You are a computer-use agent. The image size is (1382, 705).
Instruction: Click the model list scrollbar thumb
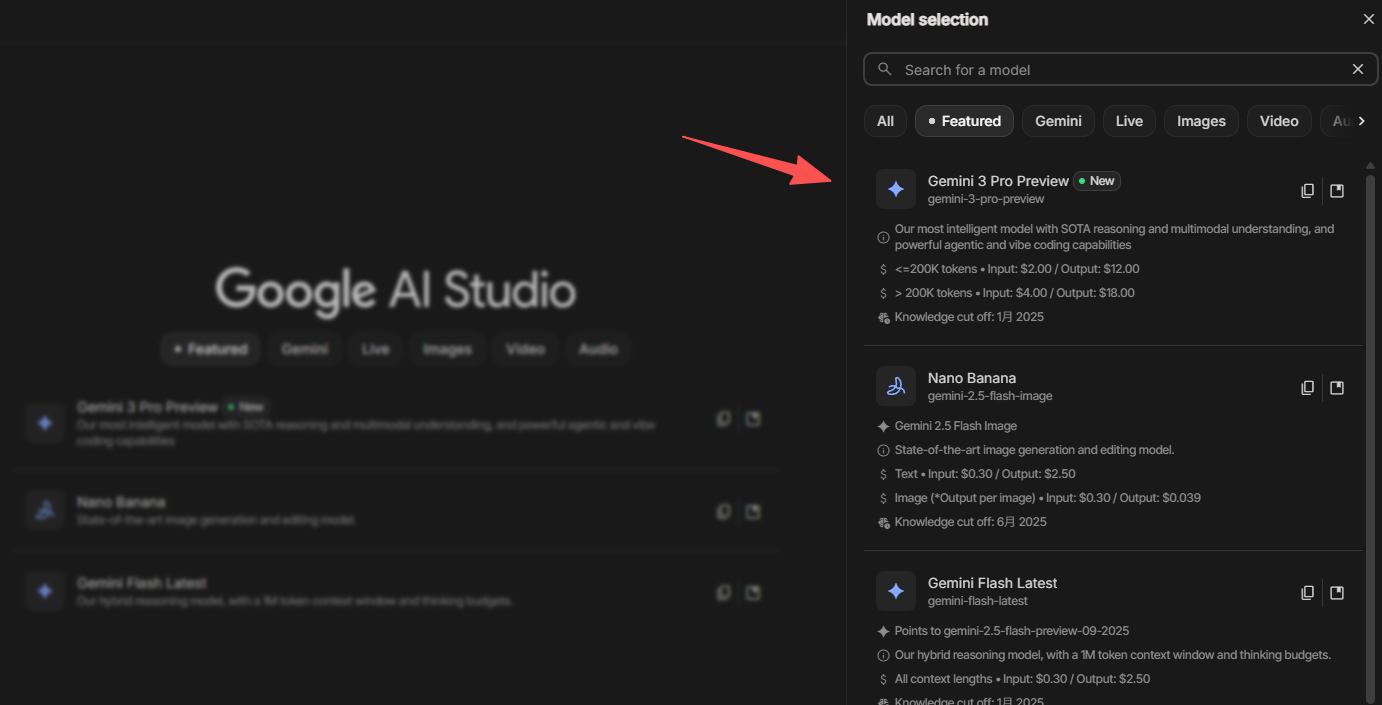tap(1370, 438)
